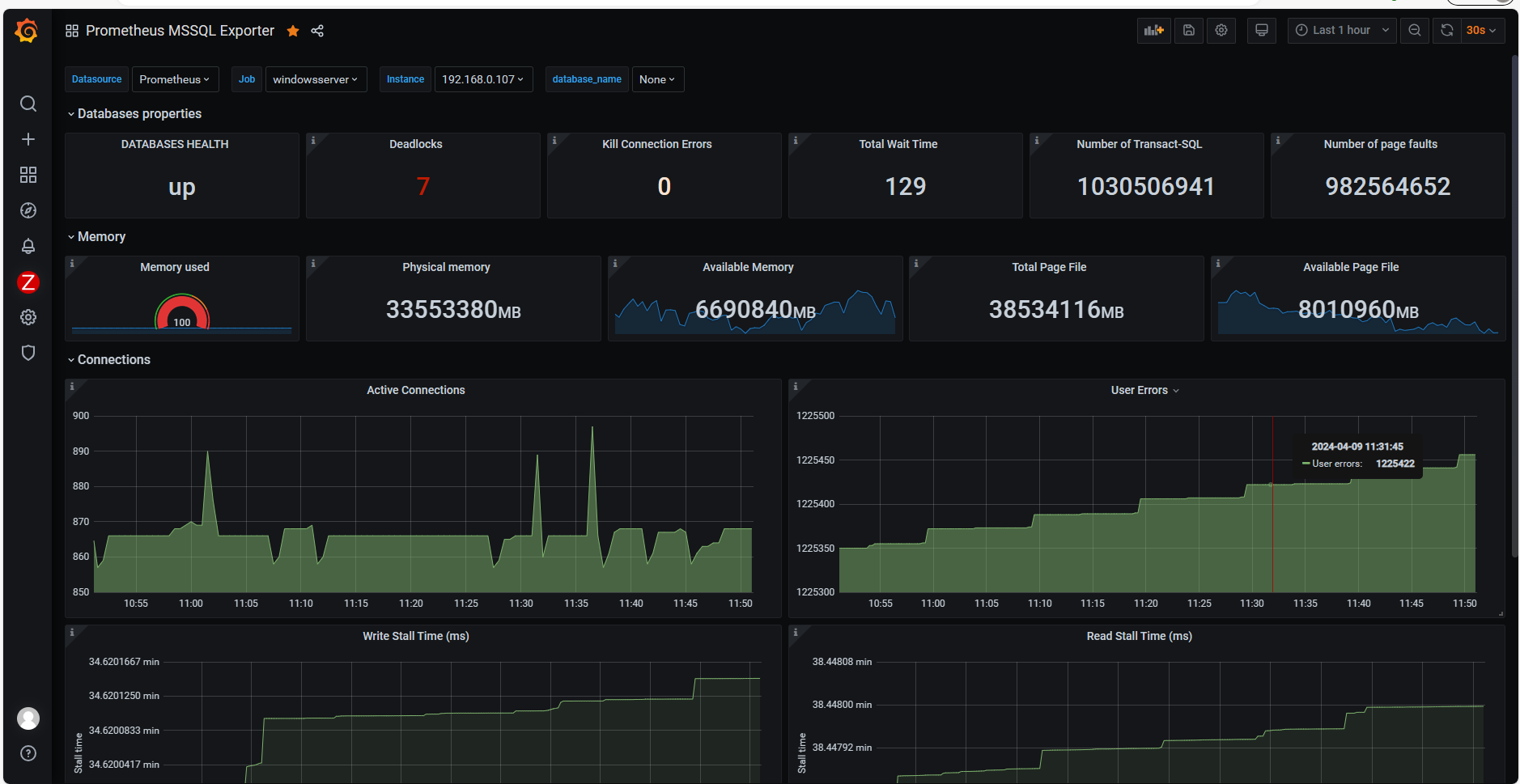Open the Alerting bell icon
The image size is (1520, 784).
coord(28,246)
